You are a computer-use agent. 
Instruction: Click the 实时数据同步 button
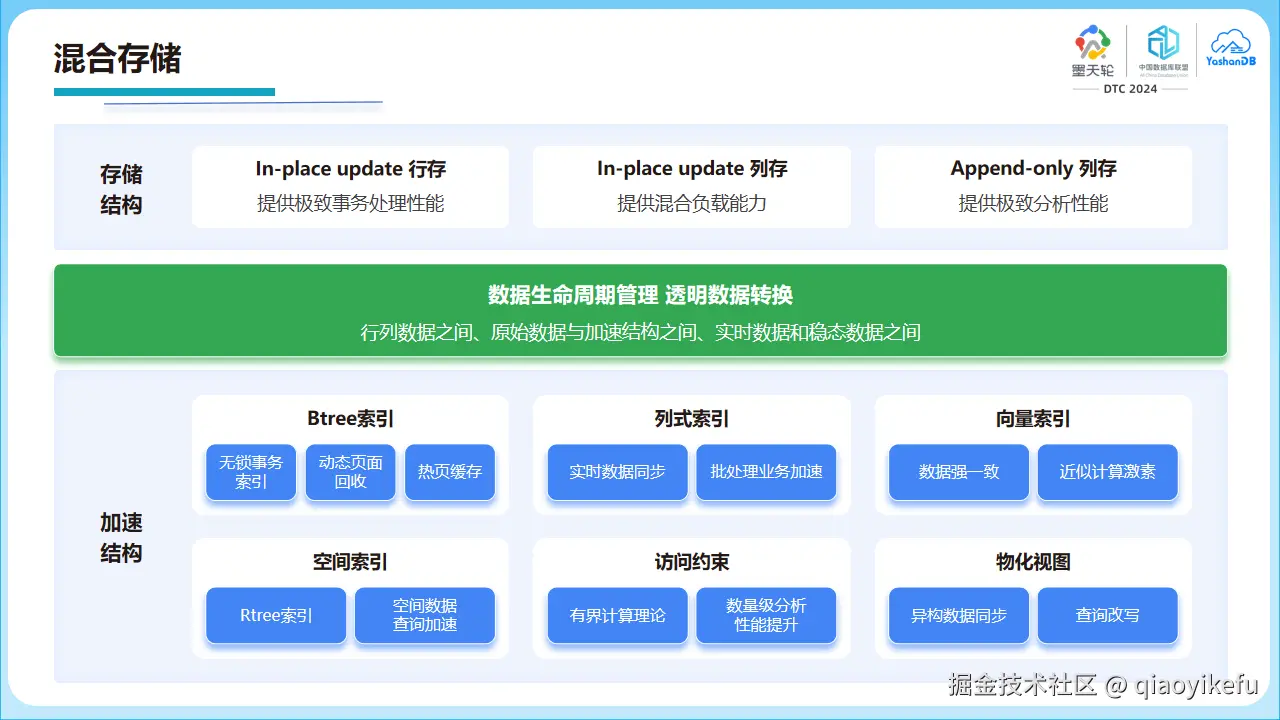coord(616,471)
